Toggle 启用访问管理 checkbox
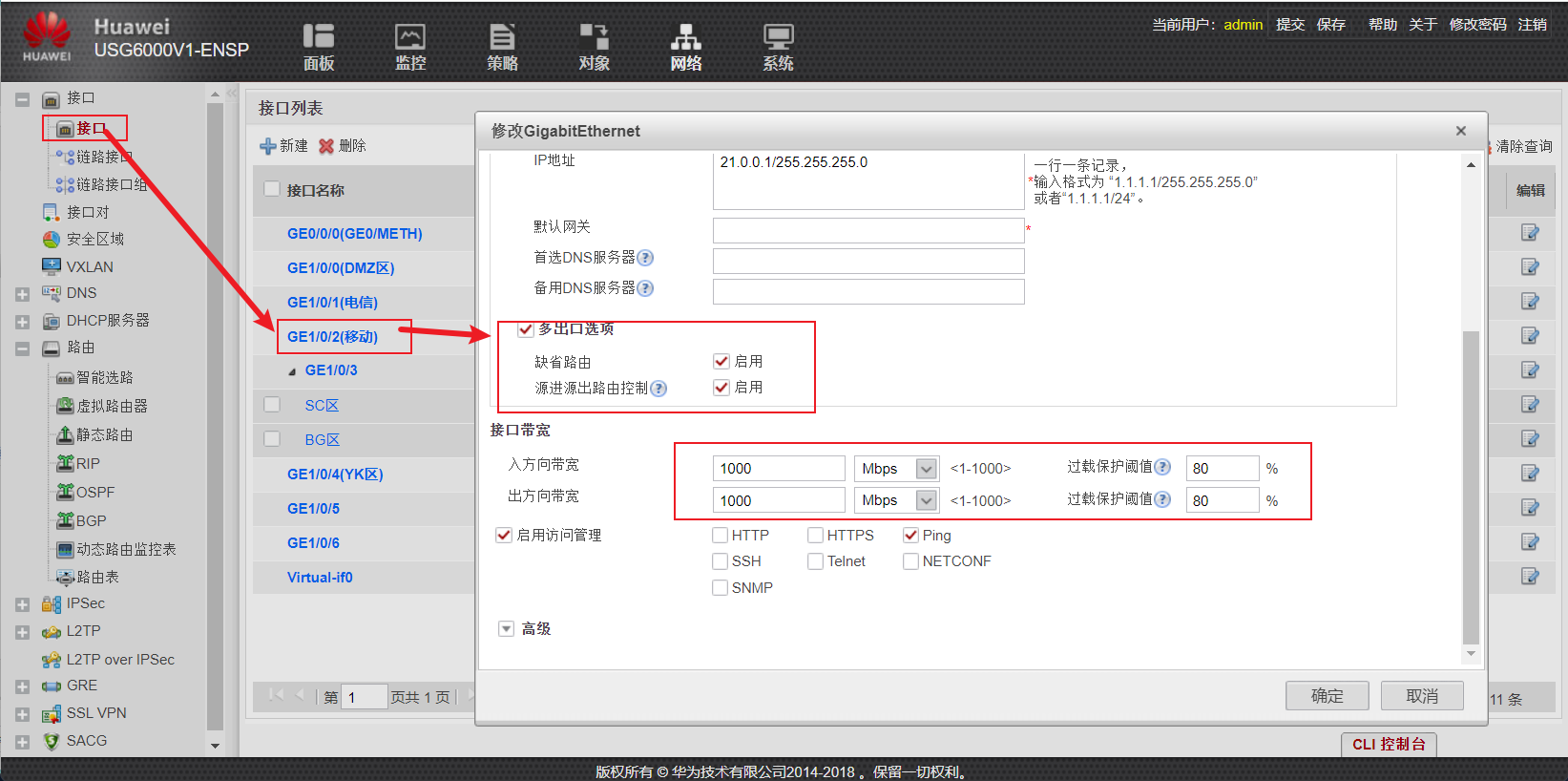The image size is (1568, 781). [504, 535]
